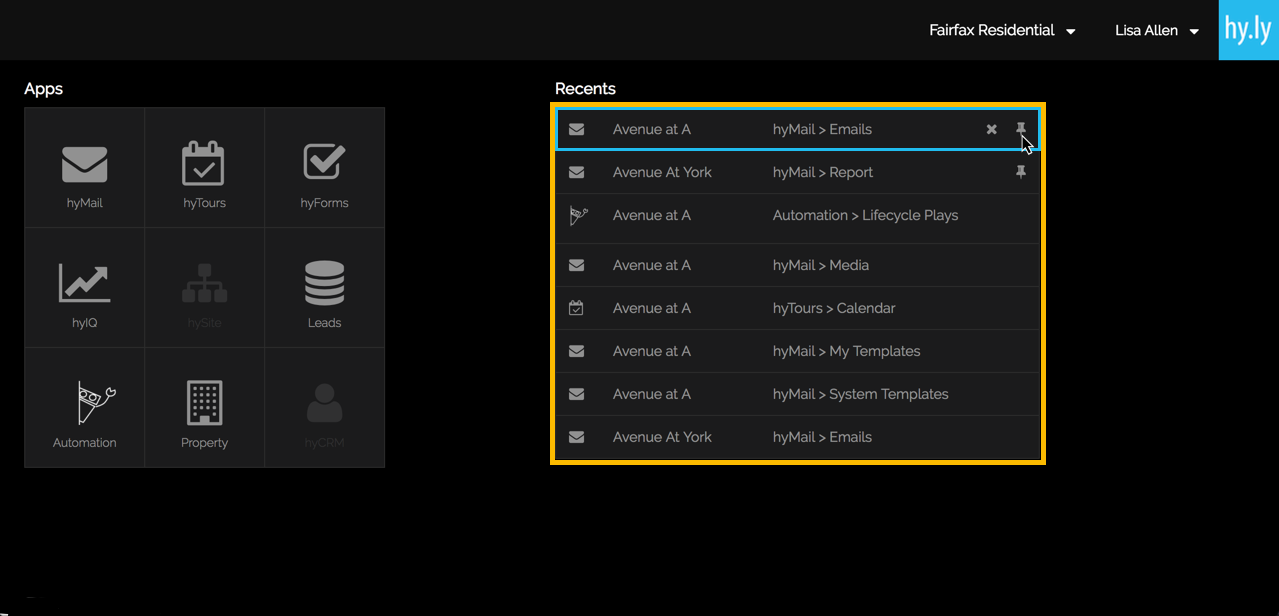Expand the Fairfax Residential dropdown
The width and height of the screenshot is (1279, 616).
click(1002, 30)
